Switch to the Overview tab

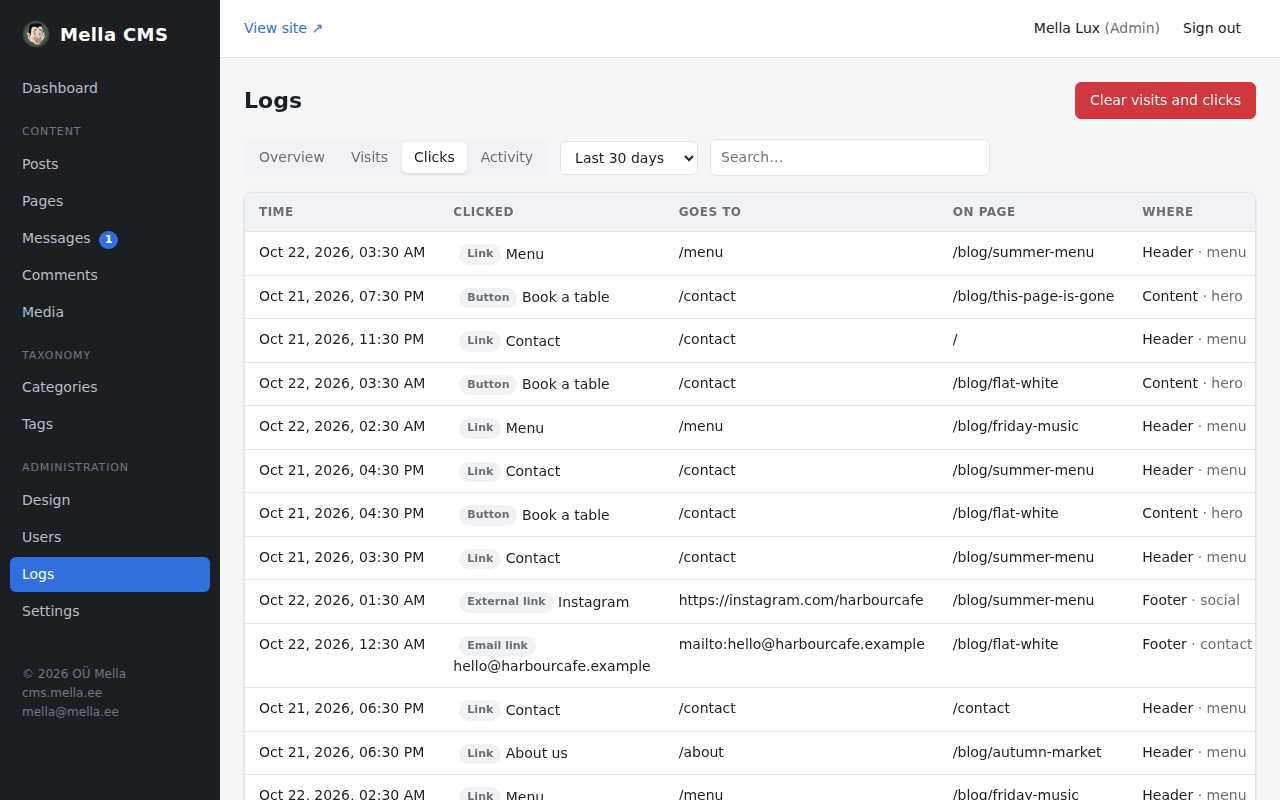[292, 157]
